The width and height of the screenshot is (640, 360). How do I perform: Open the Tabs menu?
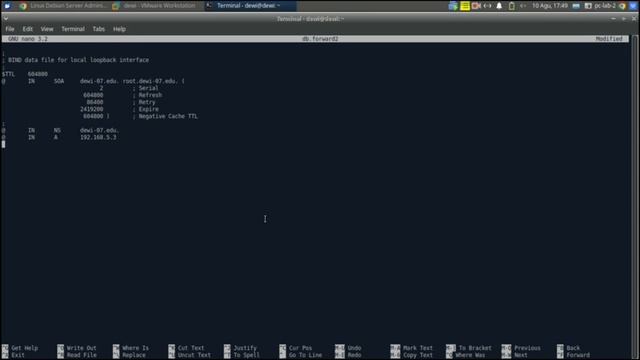tap(98, 29)
